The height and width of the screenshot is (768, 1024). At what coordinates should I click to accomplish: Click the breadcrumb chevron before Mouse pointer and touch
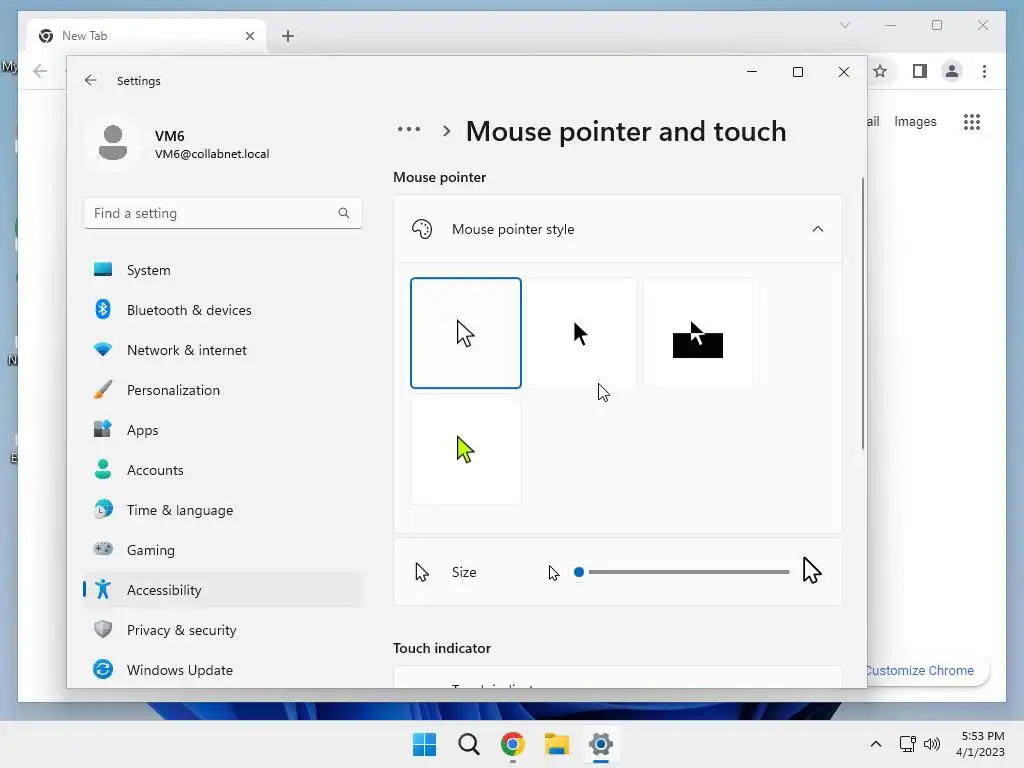click(x=447, y=131)
